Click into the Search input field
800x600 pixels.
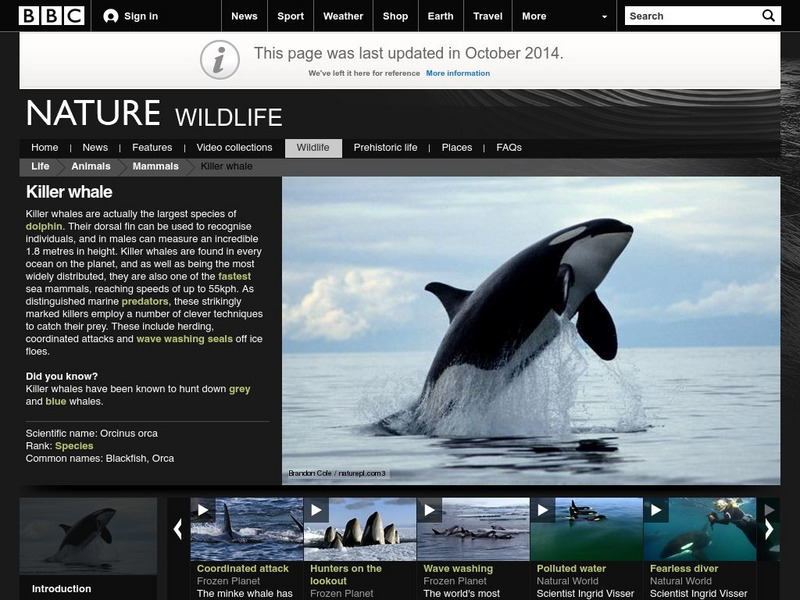point(693,16)
